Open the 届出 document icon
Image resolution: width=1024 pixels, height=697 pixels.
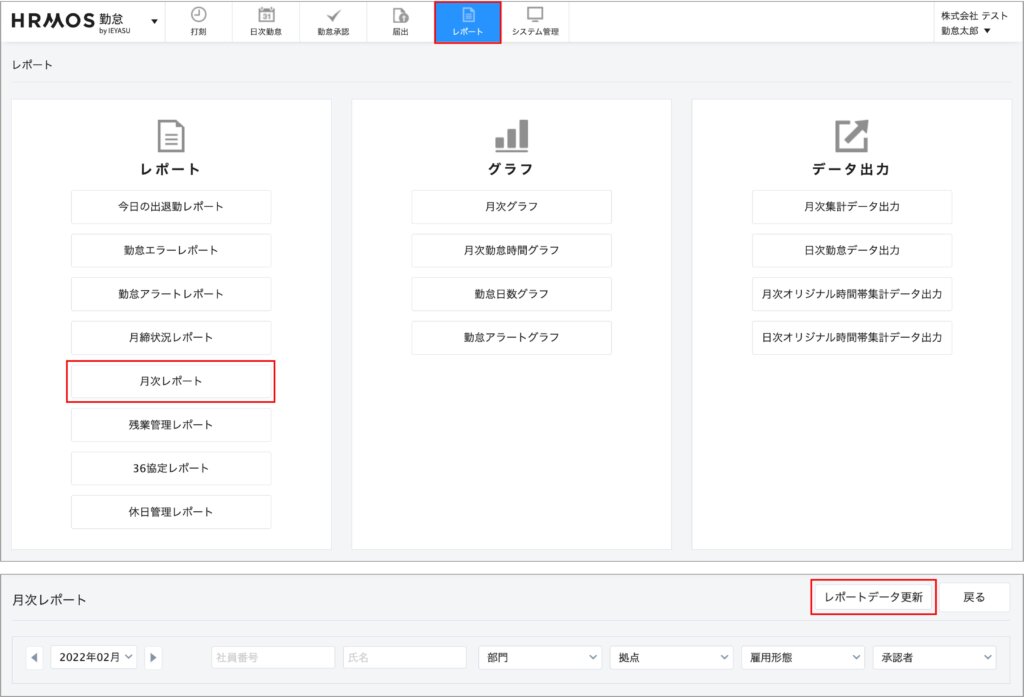pos(400,15)
